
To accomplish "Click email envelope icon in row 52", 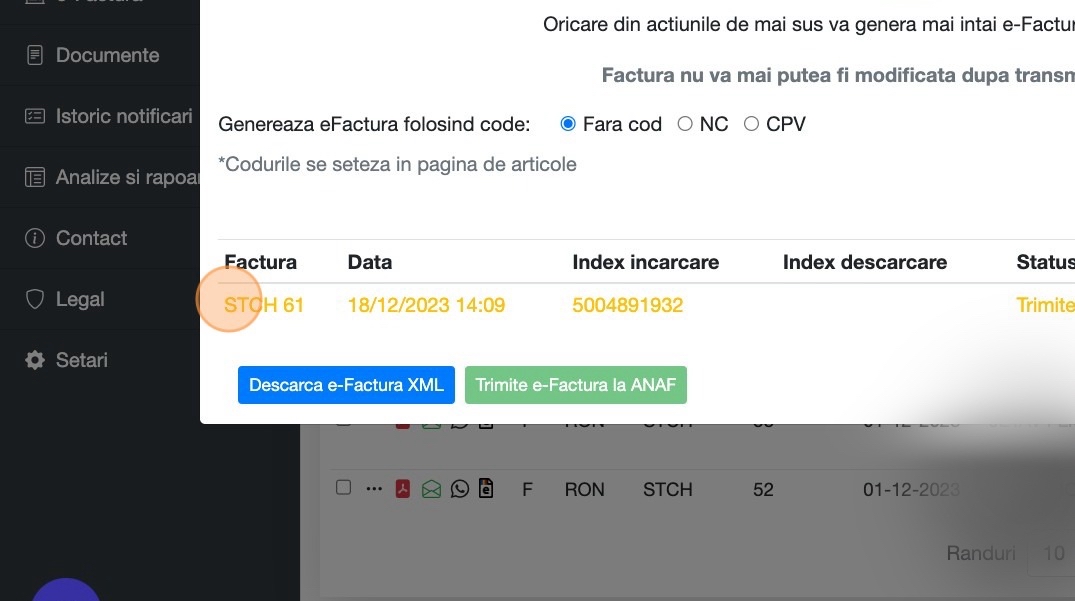I will click(431, 489).
